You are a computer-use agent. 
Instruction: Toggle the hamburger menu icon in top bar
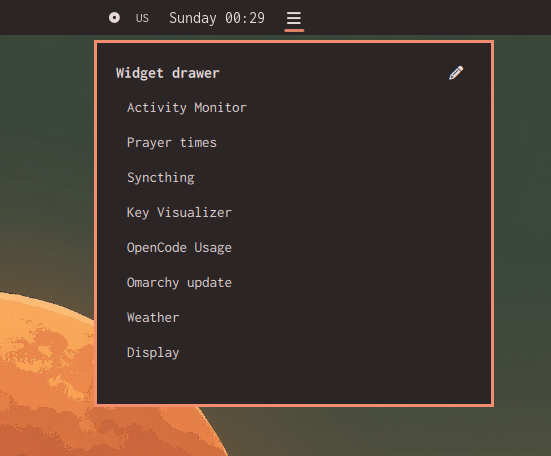294,18
